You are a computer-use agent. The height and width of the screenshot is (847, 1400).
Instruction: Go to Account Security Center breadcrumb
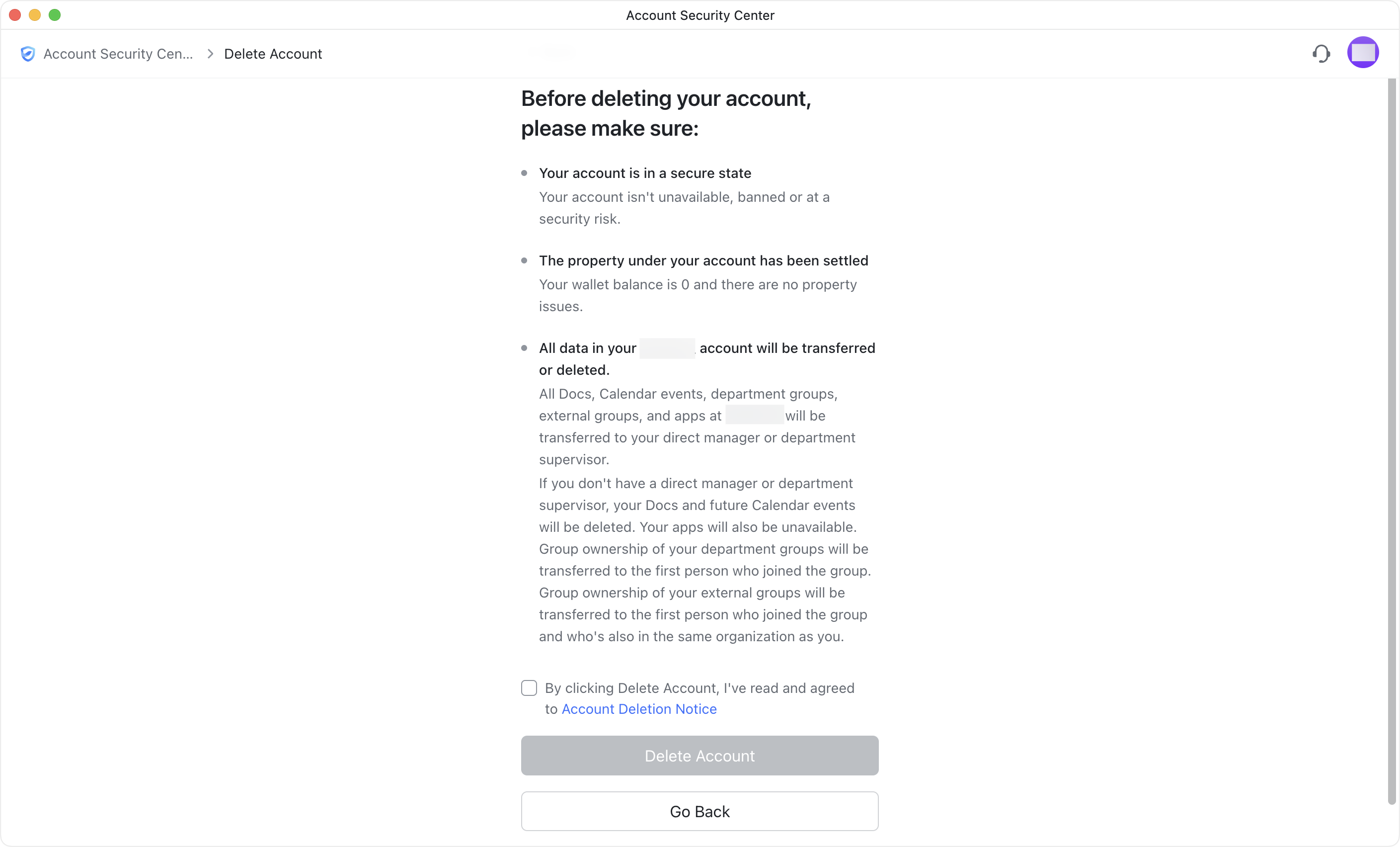point(118,54)
